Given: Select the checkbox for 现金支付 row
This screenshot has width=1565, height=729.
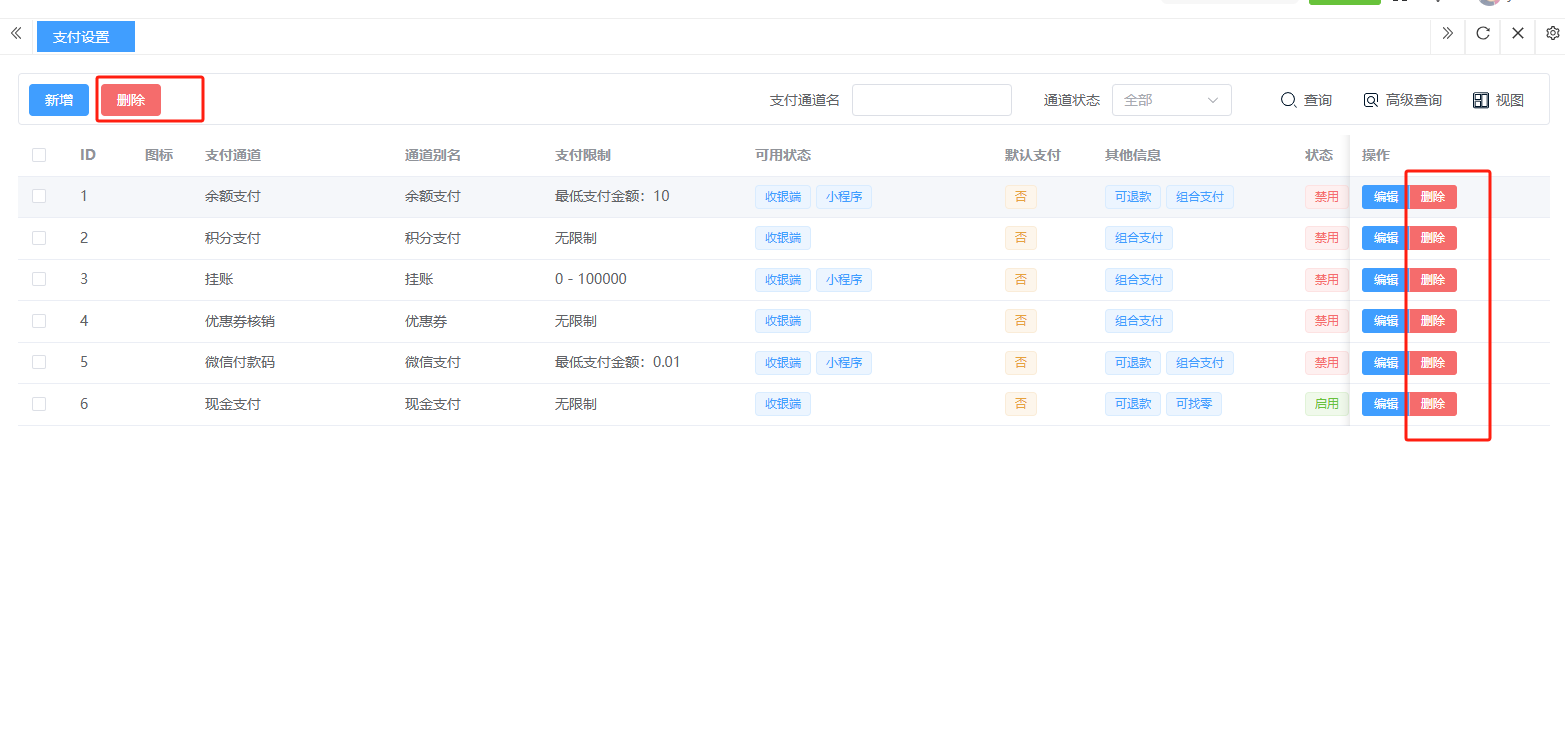Looking at the screenshot, I should tap(39, 404).
